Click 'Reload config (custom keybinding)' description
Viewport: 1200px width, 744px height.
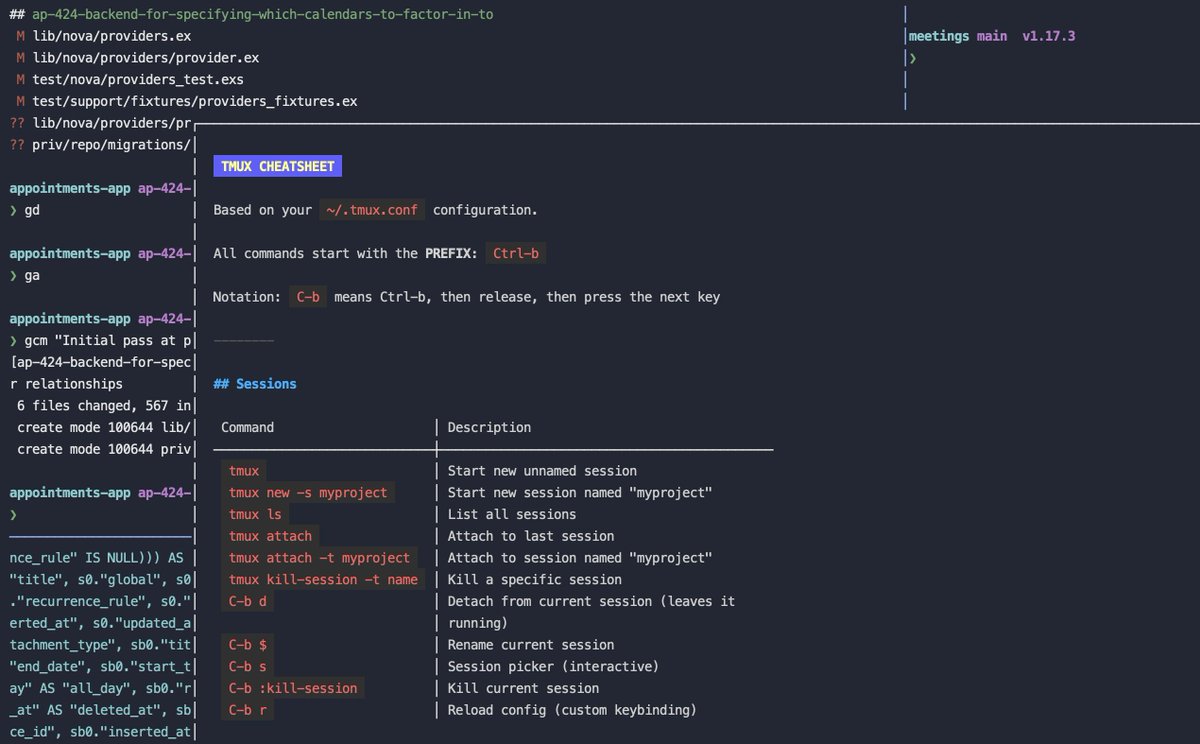(572, 710)
